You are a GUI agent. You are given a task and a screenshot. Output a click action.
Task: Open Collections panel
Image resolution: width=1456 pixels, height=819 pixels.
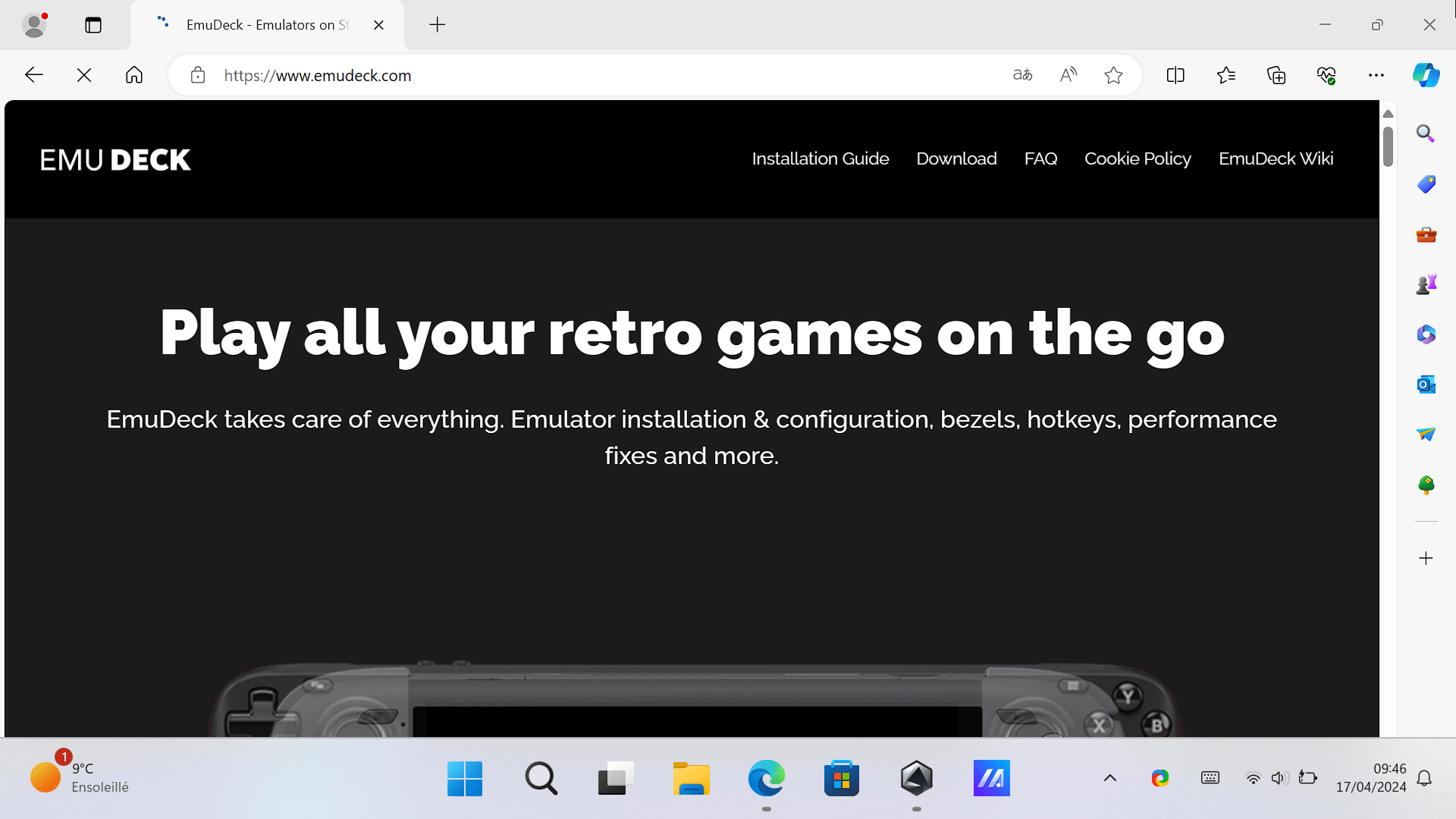1276,75
